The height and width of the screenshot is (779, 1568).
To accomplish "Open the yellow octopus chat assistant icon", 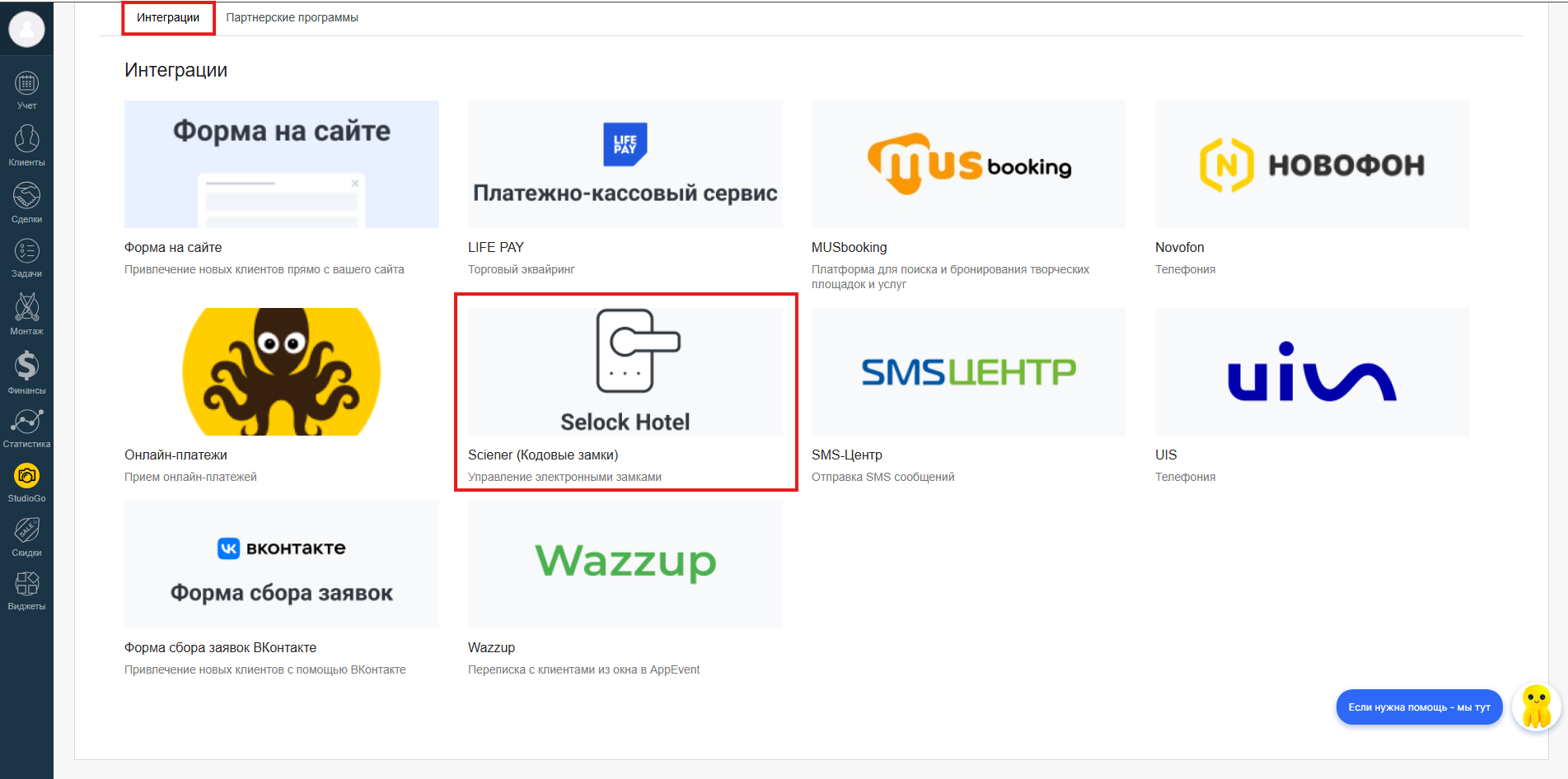I will pos(1537,707).
